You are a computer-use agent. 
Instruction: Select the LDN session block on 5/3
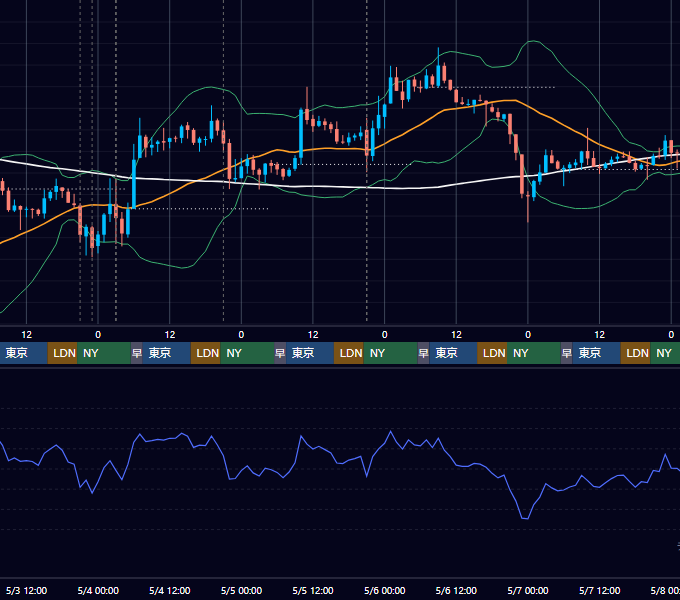[x=62, y=353]
